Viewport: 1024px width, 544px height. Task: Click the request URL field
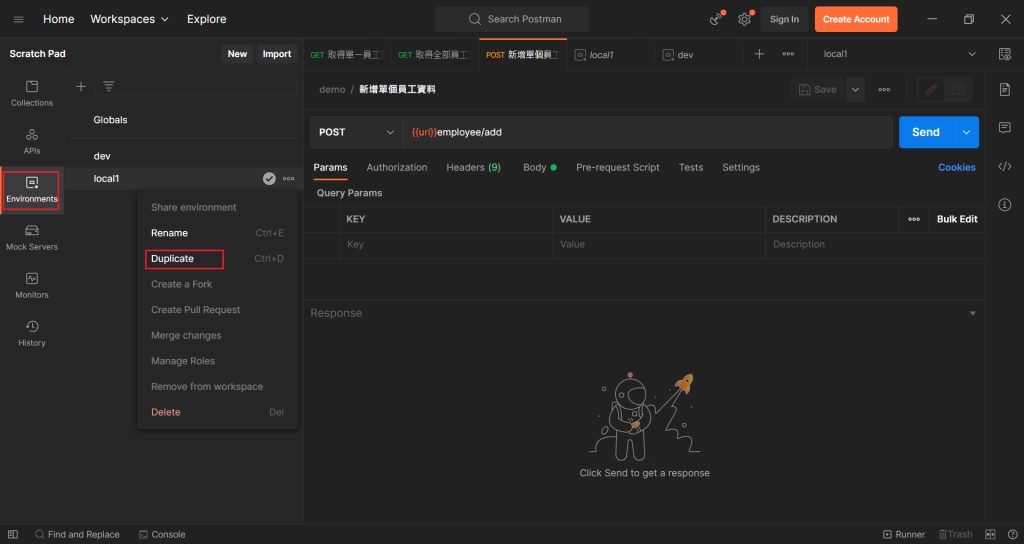click(648, 132)
